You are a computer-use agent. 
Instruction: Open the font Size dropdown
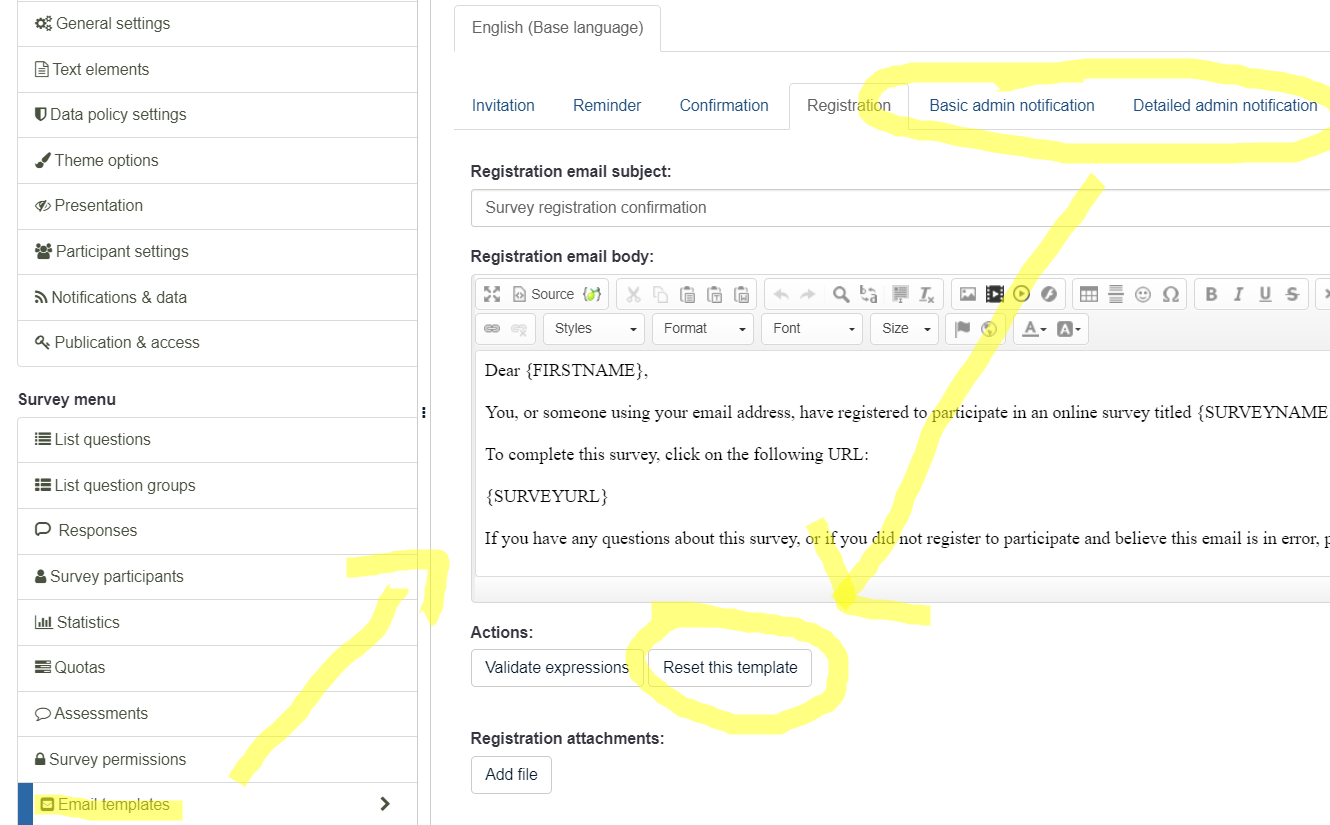click(905, 328)
